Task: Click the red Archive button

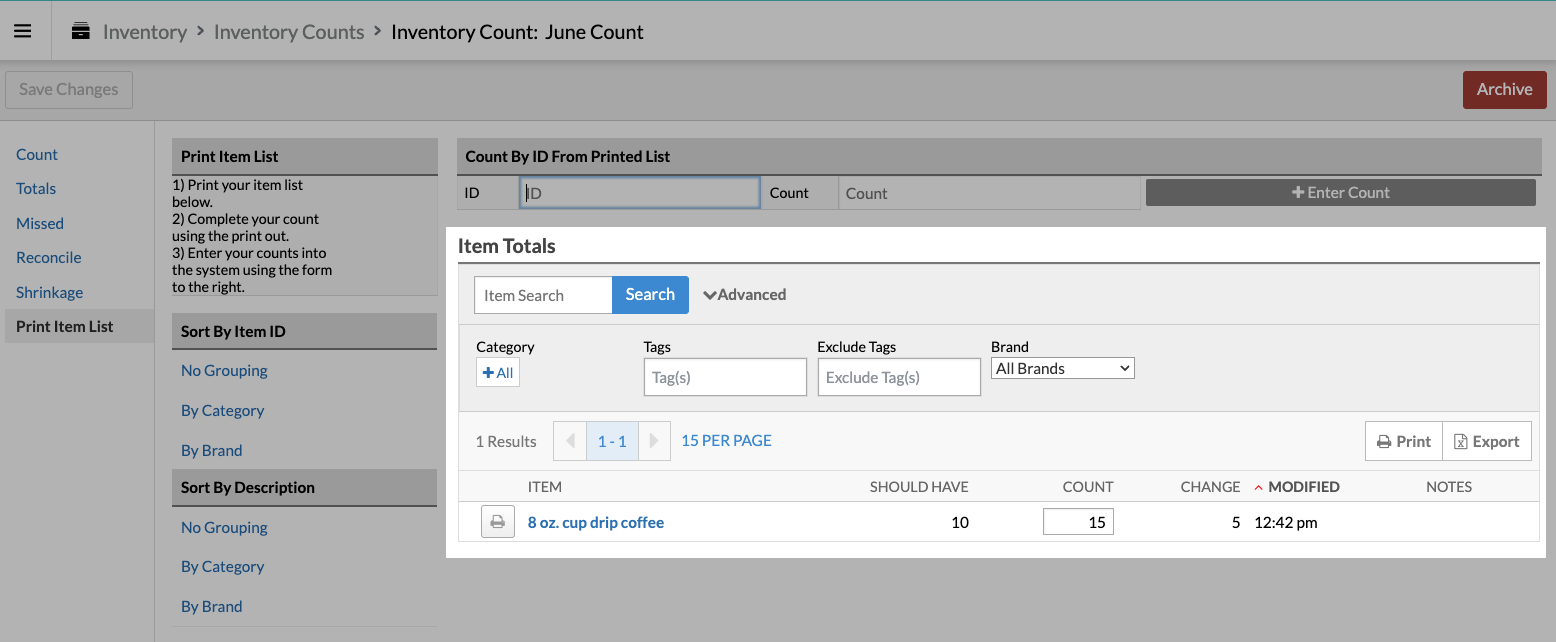Action: [1504, 89]
